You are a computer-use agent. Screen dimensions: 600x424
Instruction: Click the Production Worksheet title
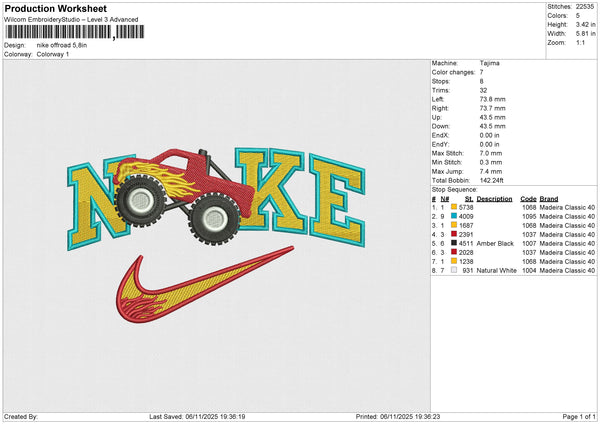40,9
